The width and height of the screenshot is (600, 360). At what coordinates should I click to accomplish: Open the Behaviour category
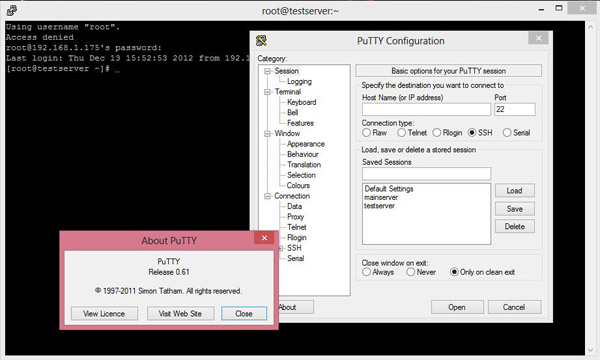pos(303,154)
